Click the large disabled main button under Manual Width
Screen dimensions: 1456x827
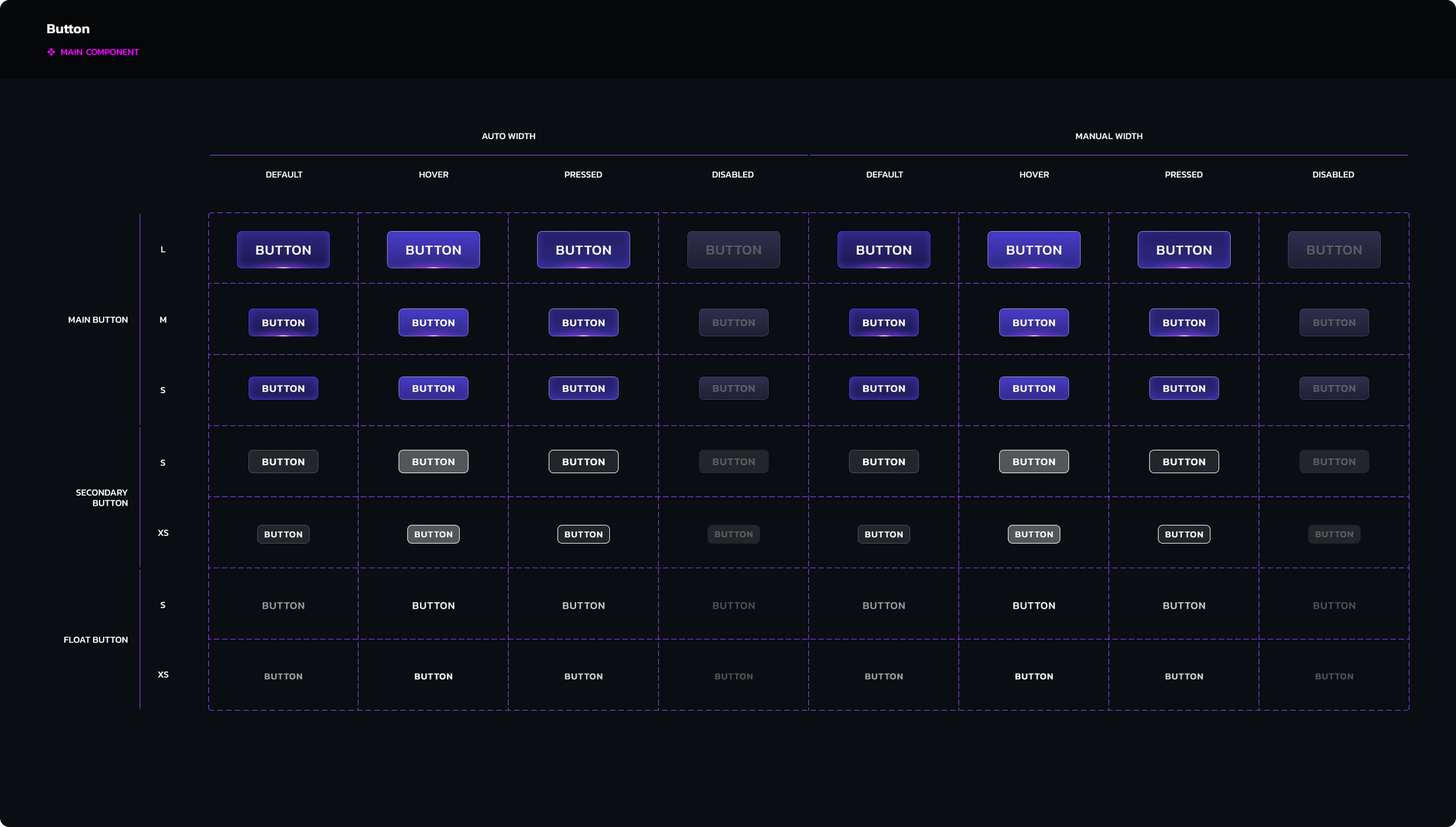[x=1334, y=250]
